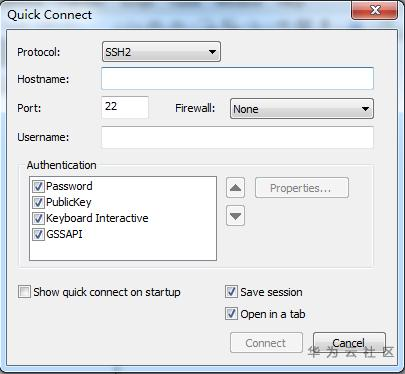Move authentication method down with arrow button
The image size is (405, 374).
[x=235, y=216]
